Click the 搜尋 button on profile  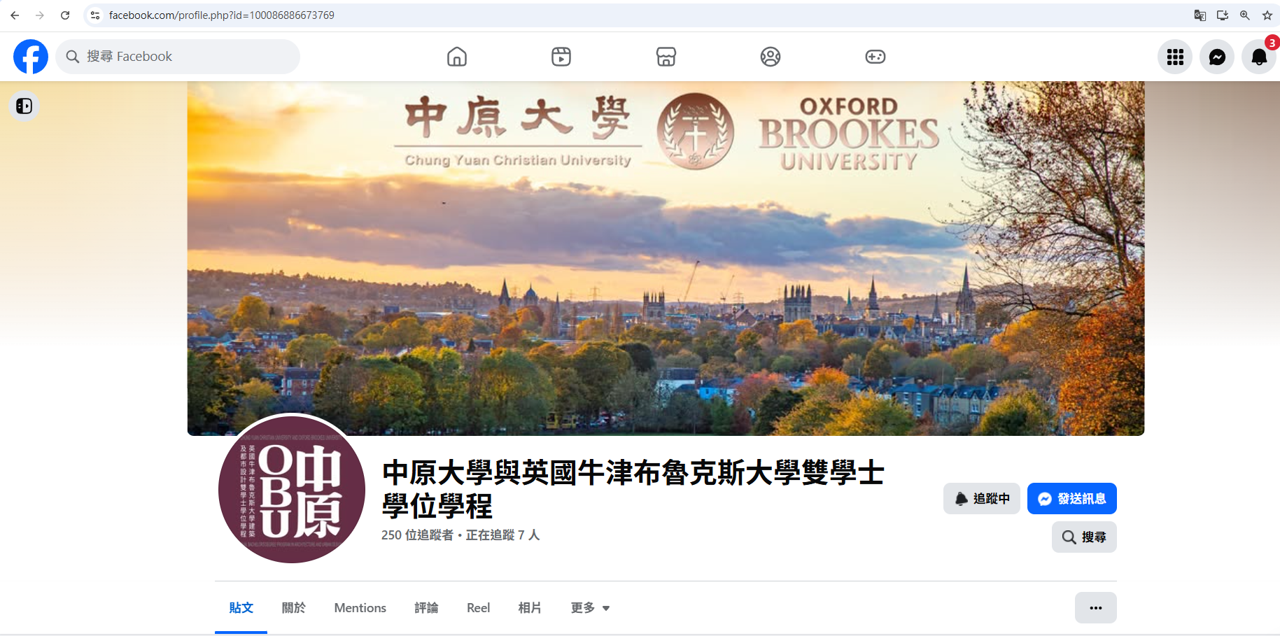pyautogui.click(x=1084, y=537)
